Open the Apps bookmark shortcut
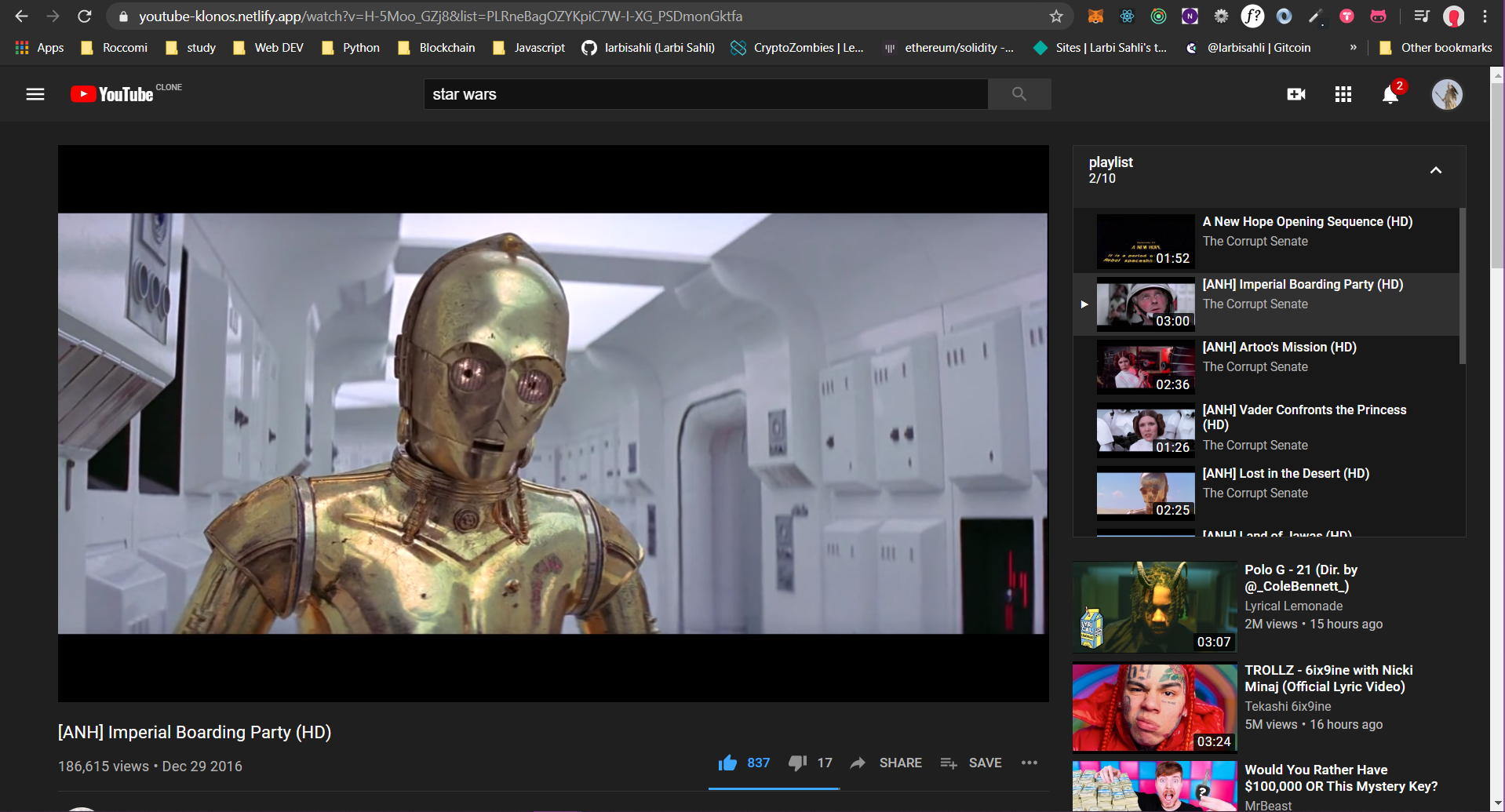 point(39,47)
